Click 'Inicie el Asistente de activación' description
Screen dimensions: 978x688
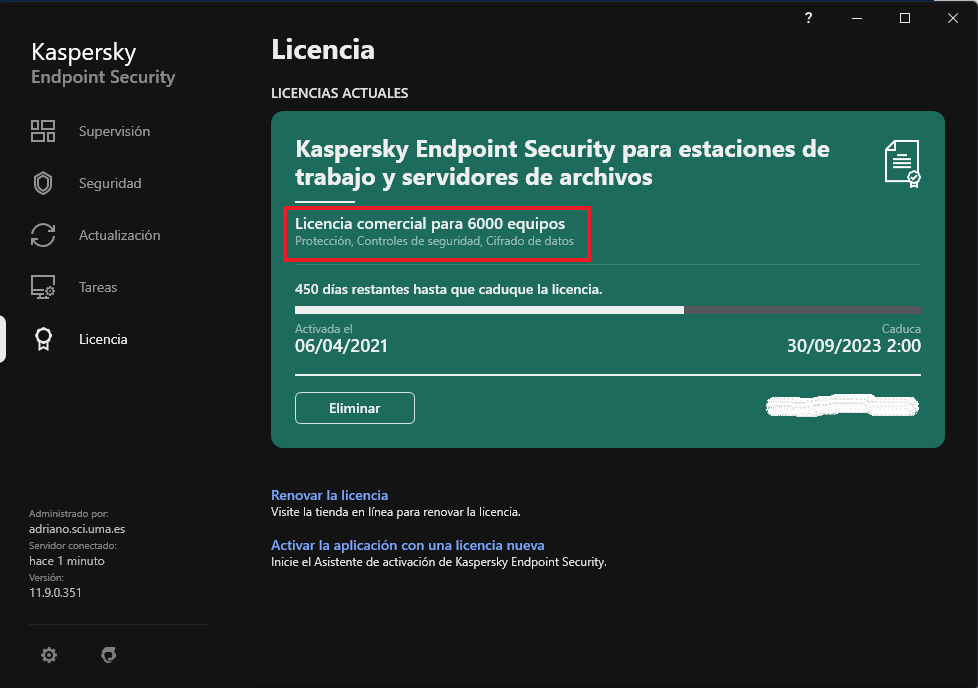click(438, 562)
